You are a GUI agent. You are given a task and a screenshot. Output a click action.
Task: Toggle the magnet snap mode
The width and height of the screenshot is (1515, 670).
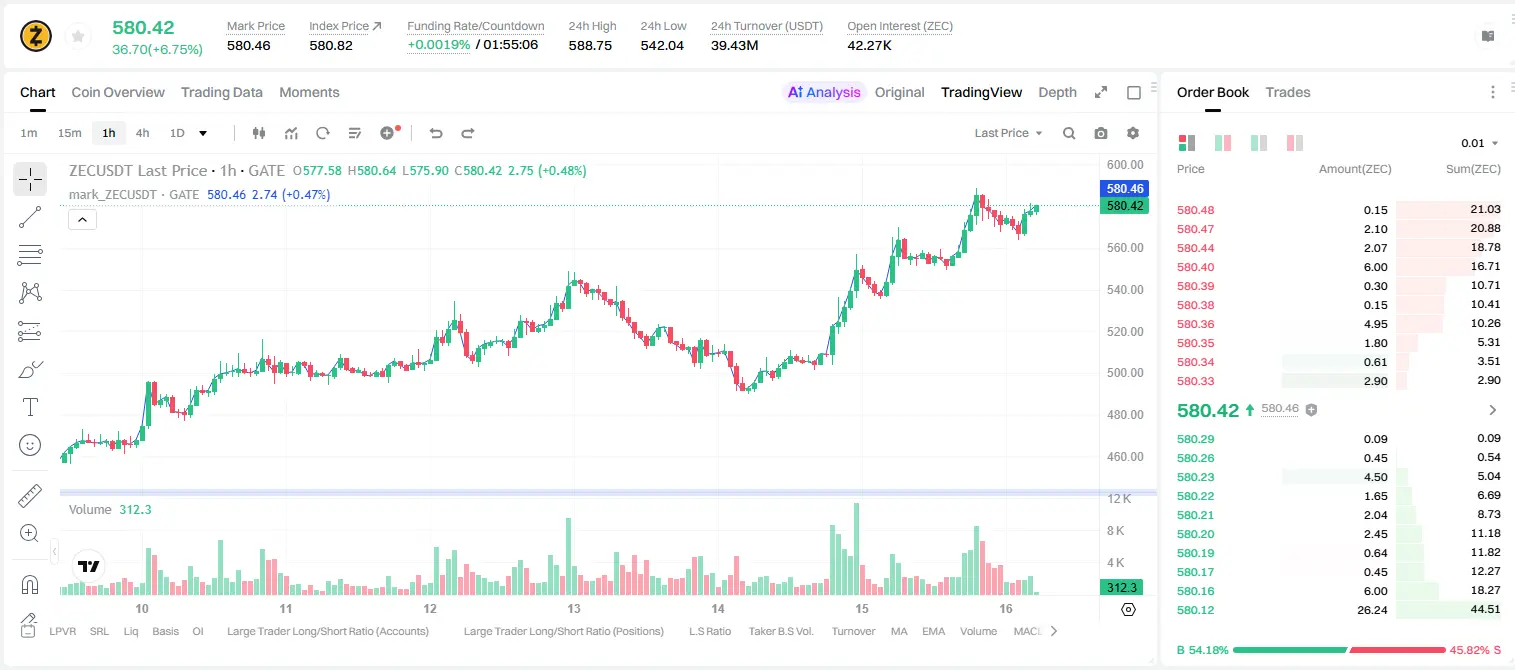(30, 584)
